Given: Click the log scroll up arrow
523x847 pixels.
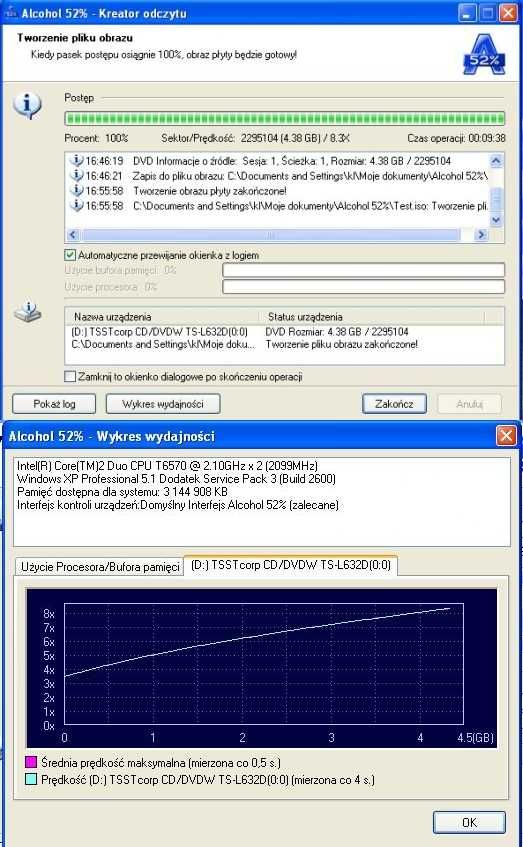Looking at the screenshot, I should click(496, 160).
